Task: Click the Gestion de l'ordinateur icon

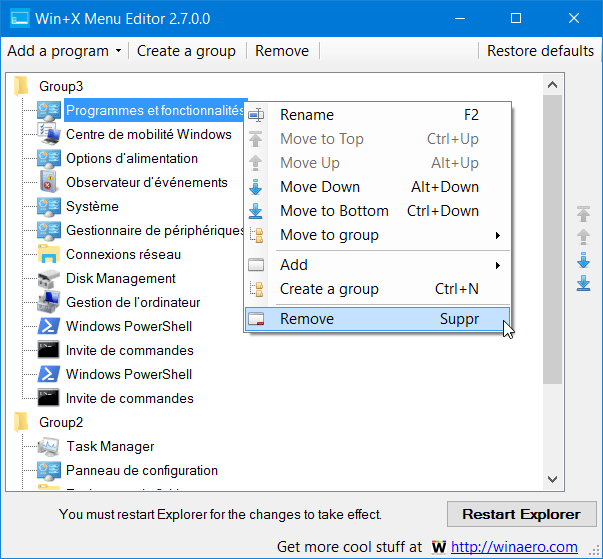Action: [49, 302]
